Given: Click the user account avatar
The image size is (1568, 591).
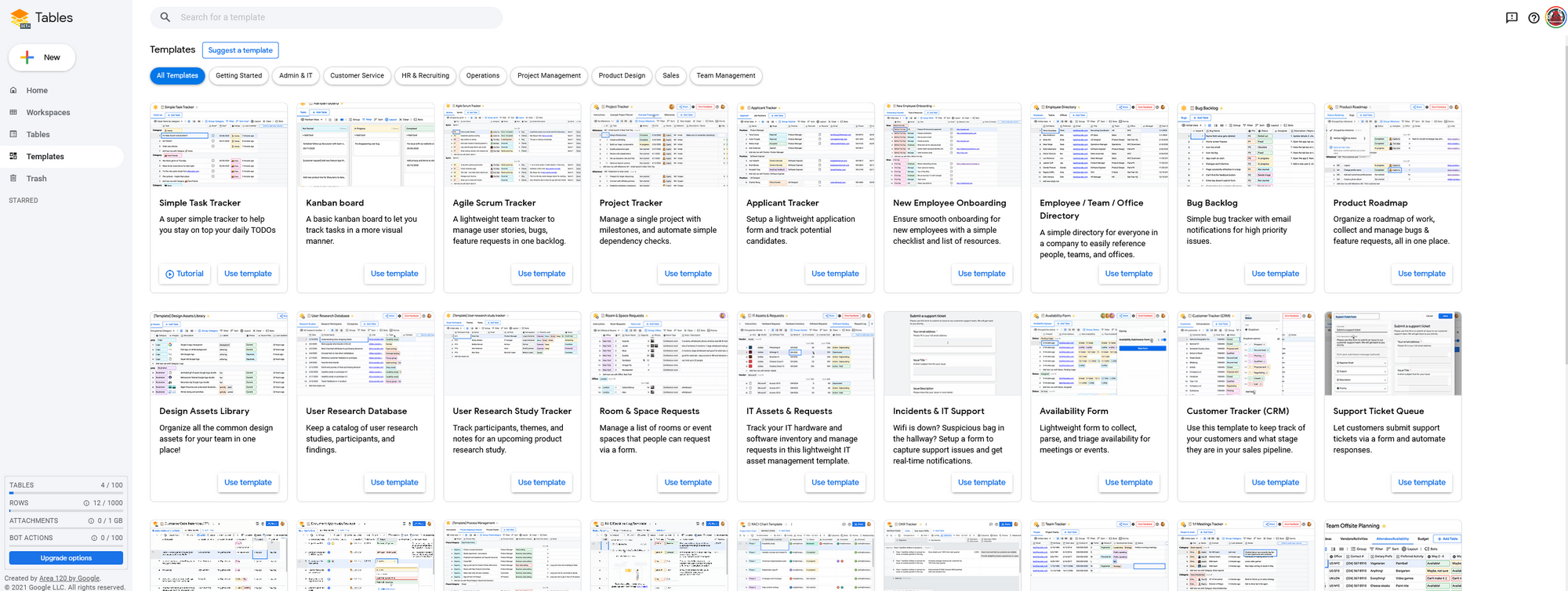Looking at the screenshot, I should (1555, 17).
